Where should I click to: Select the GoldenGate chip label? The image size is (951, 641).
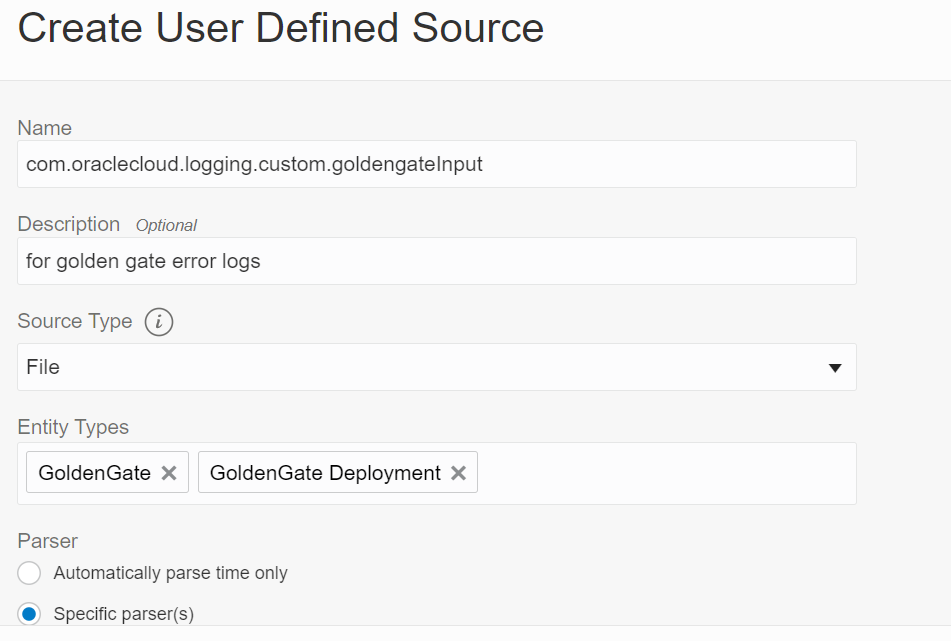[x=94, y=473]
